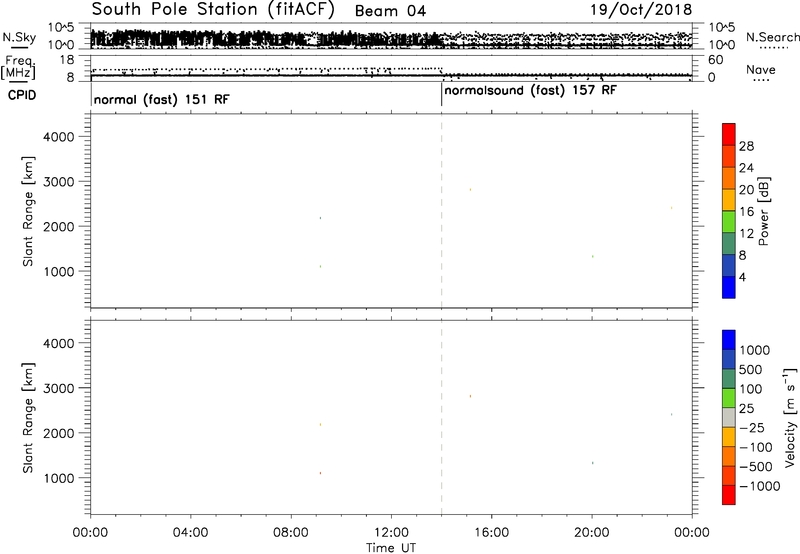This screenshot has width=800, height=554.
Task: Click the noise-axis '10^5' label on right
Action: pos(722,28)
